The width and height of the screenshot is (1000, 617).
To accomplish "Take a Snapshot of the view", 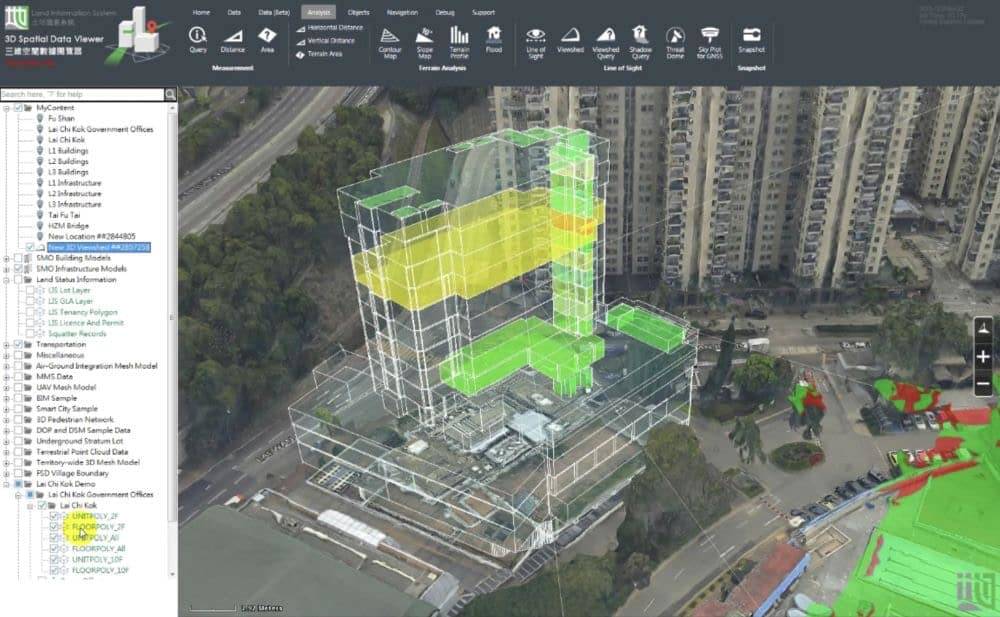I will 751,40.
